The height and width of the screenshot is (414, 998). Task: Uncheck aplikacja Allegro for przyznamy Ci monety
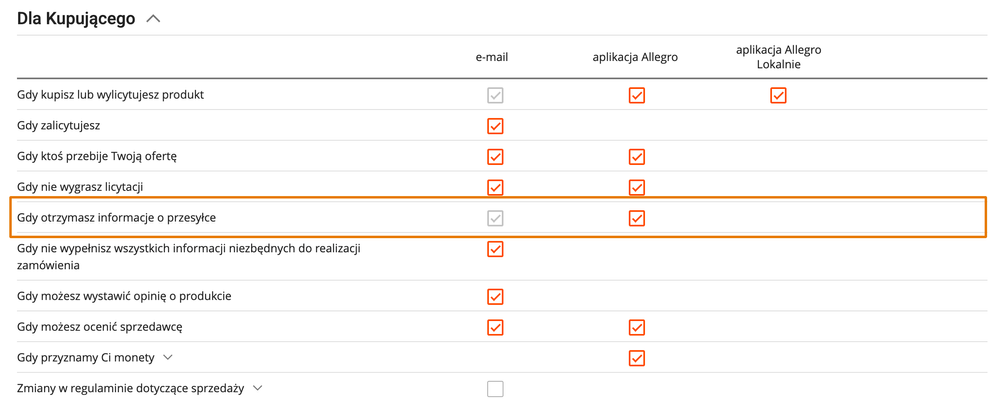click(636, 358)
